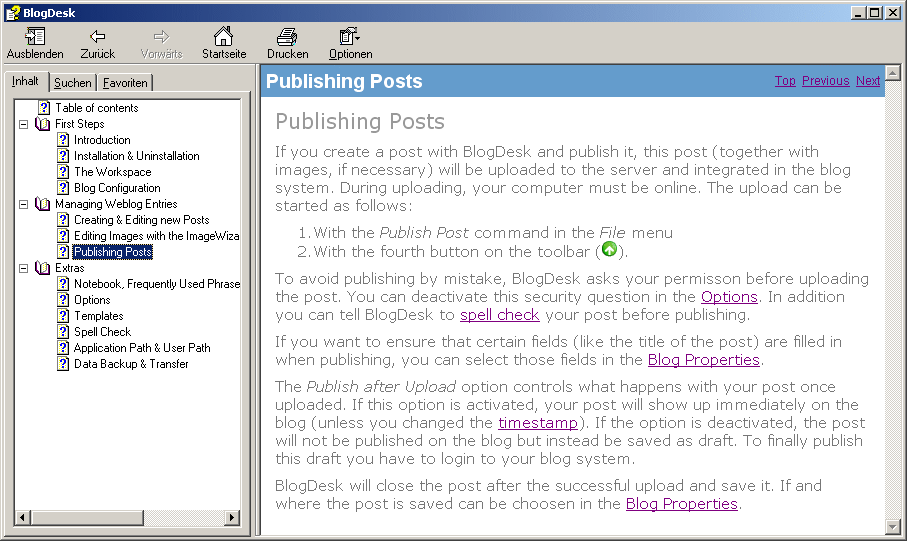
Task: Collapse the First Steps tree node
Action: point(23,124)
